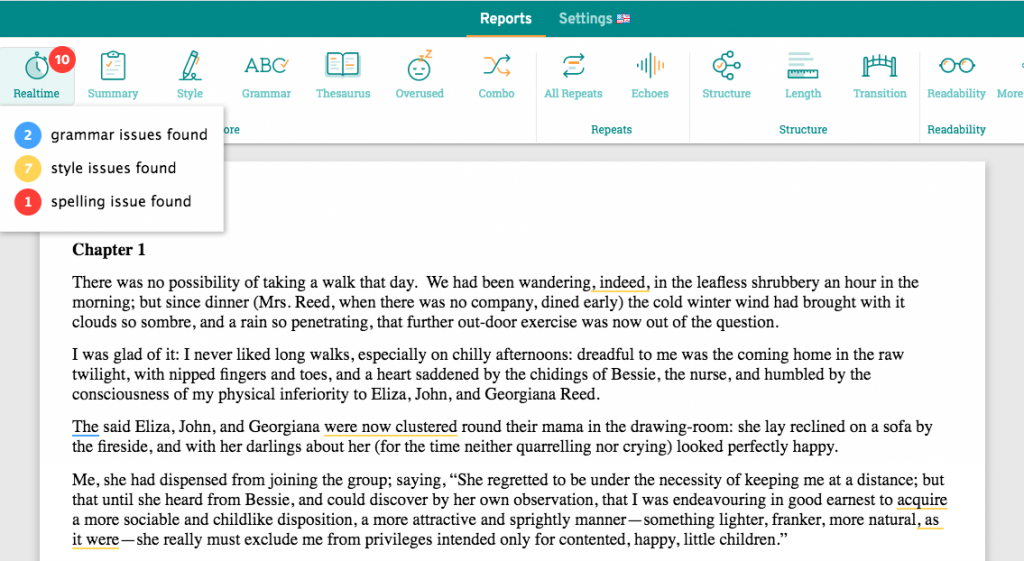Click underlined 'The' starting third paragraph
Viewport: 1024px width, 561px height.
[85, 426]
